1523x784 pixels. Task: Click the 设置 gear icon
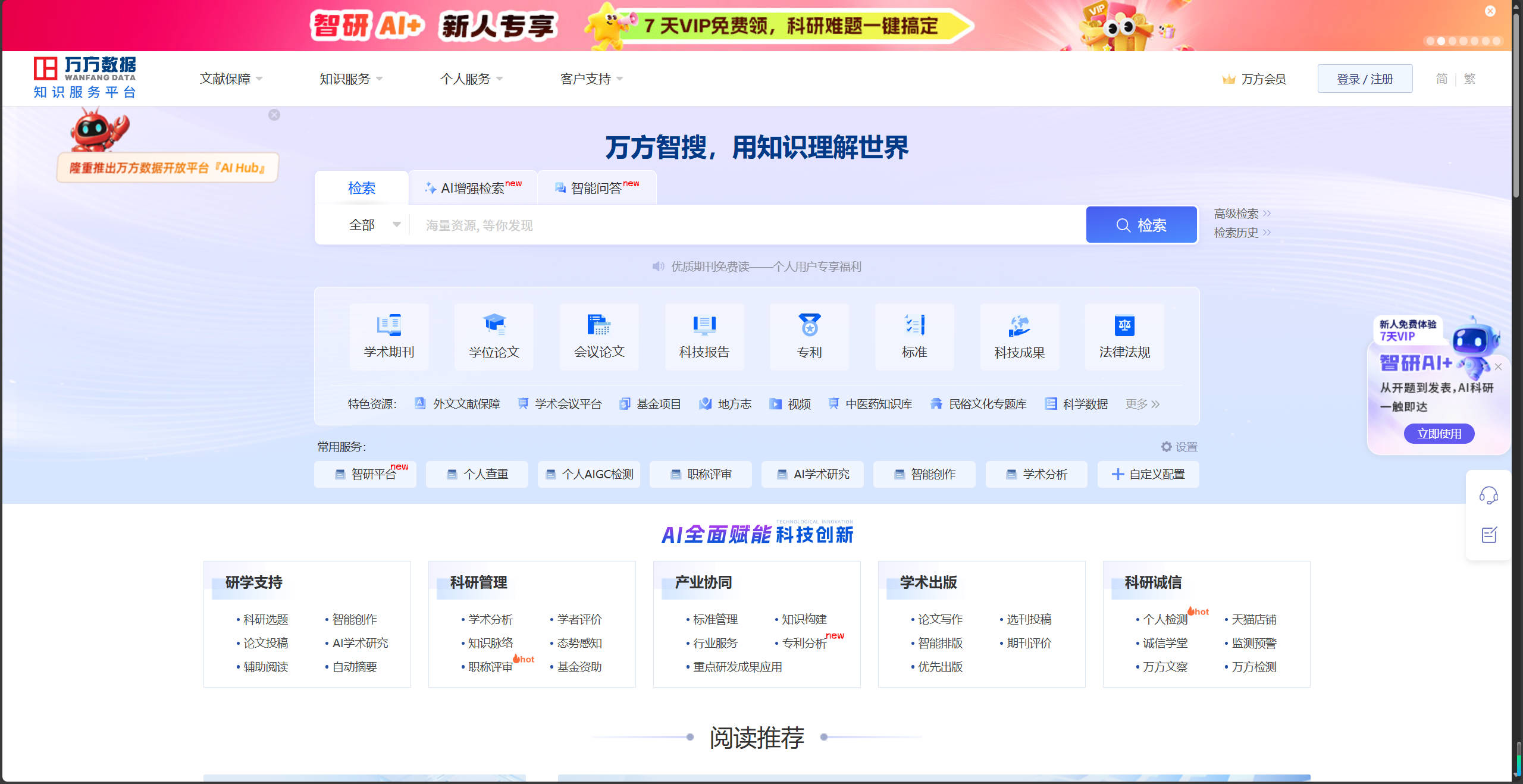click(1166, 446)
